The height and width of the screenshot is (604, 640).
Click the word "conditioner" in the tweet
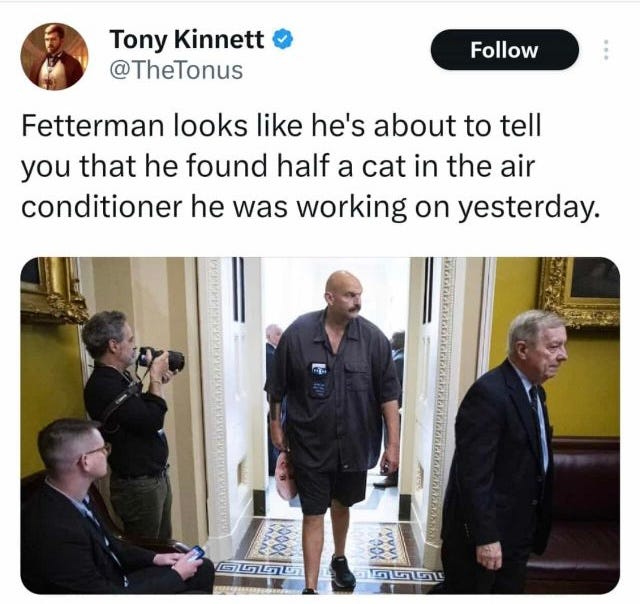click(101, 207)
